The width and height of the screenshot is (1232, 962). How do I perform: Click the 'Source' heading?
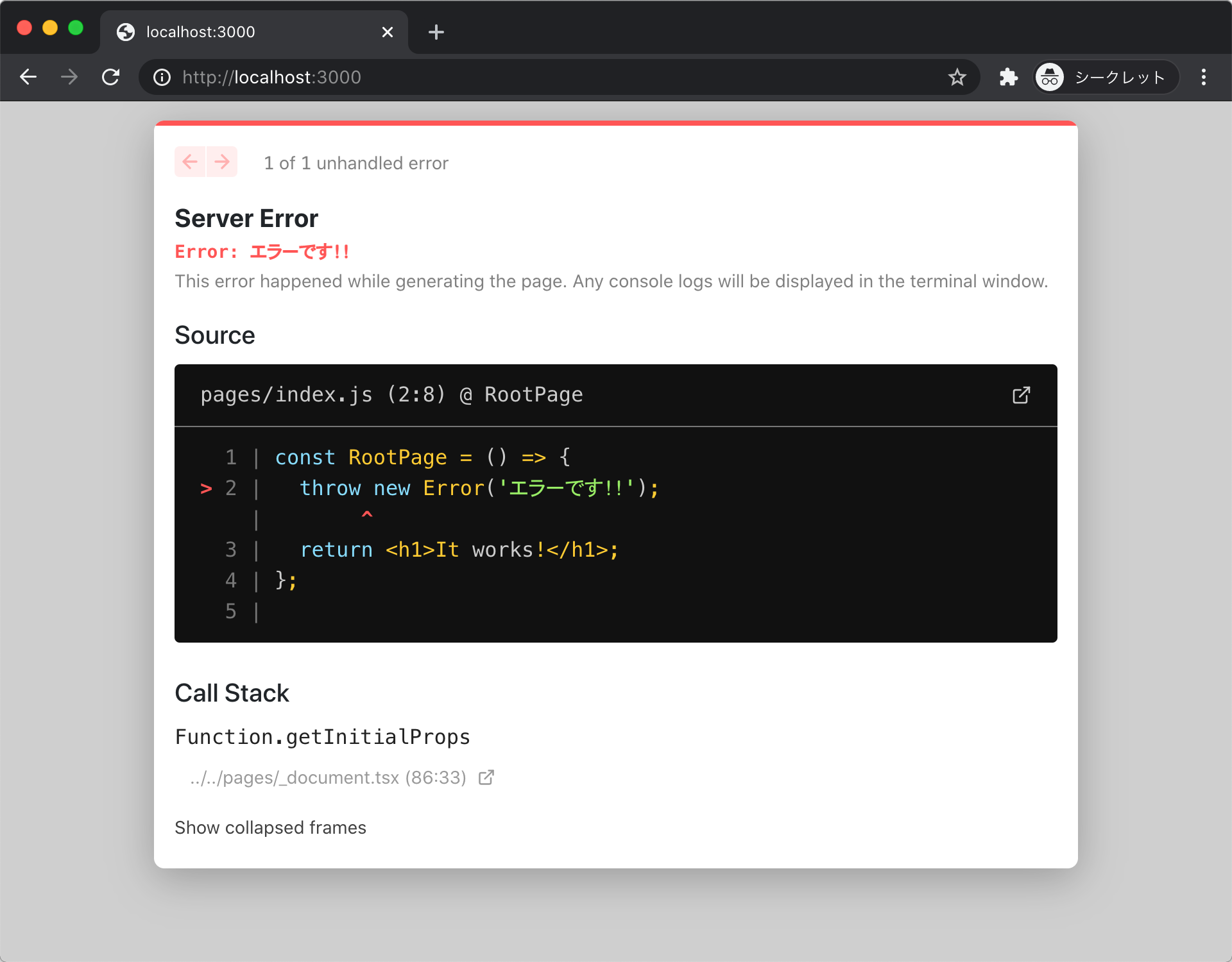215,335
